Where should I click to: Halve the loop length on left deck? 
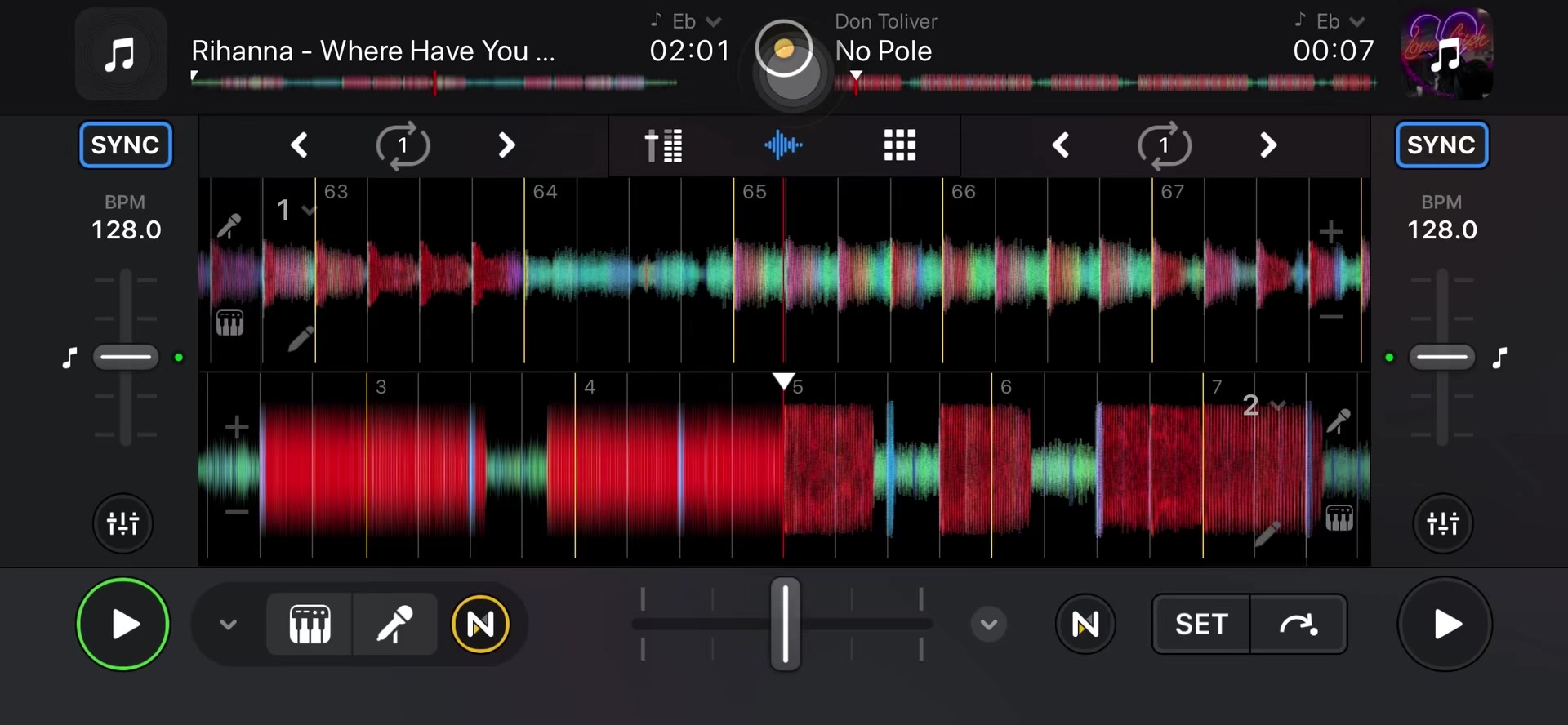tap(300, 145)
